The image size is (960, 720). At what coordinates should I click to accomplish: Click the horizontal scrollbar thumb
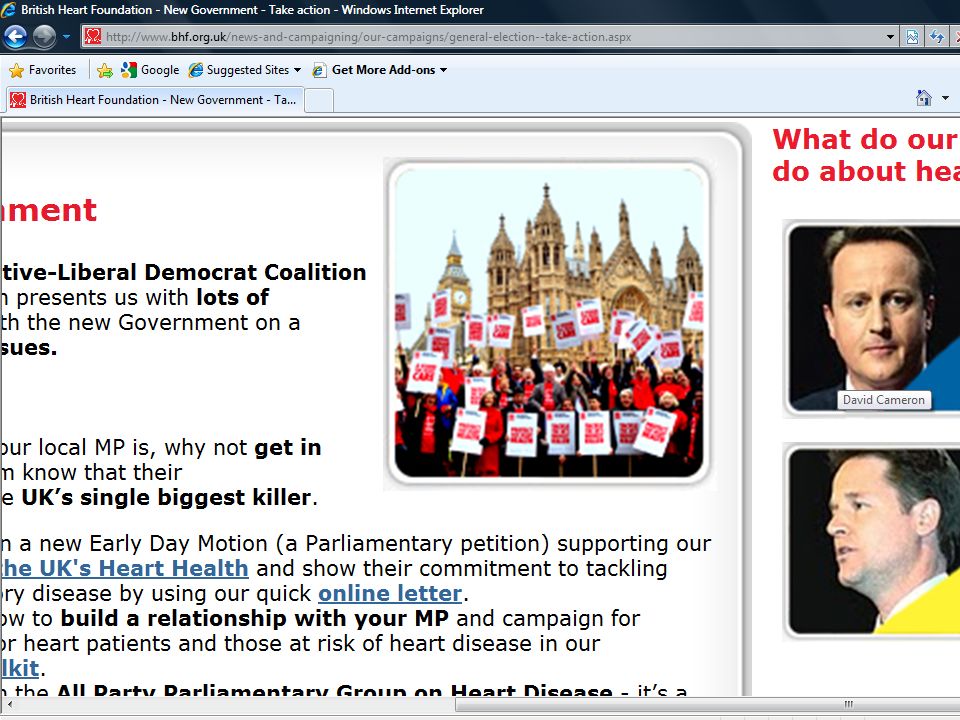coord(707,704)
